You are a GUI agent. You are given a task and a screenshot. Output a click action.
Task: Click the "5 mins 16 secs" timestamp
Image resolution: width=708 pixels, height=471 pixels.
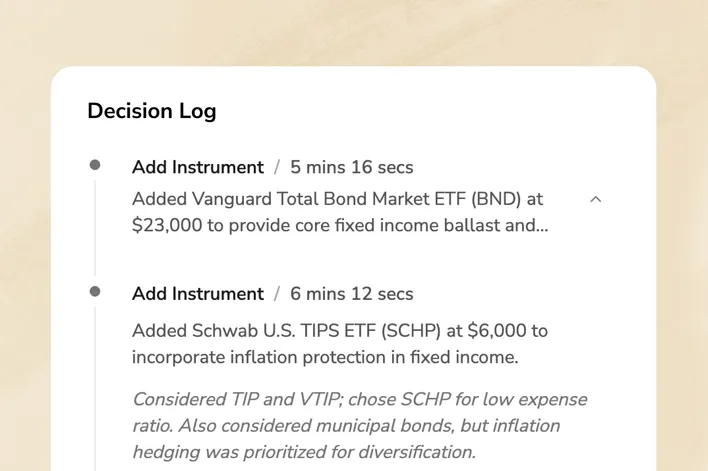point(351,167)
